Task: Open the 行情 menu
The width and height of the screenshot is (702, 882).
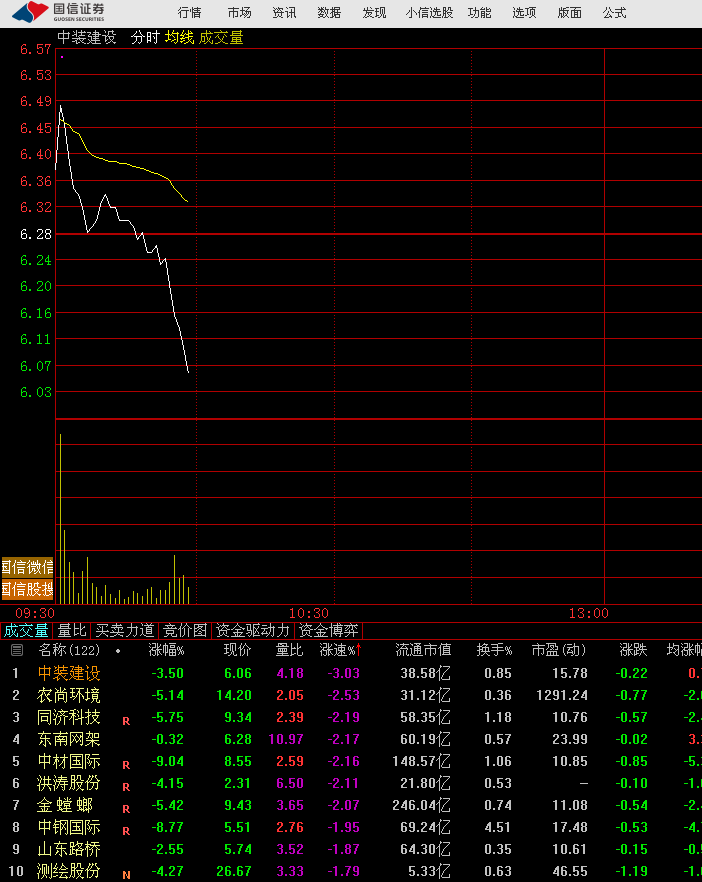Action: pos(190,12)
